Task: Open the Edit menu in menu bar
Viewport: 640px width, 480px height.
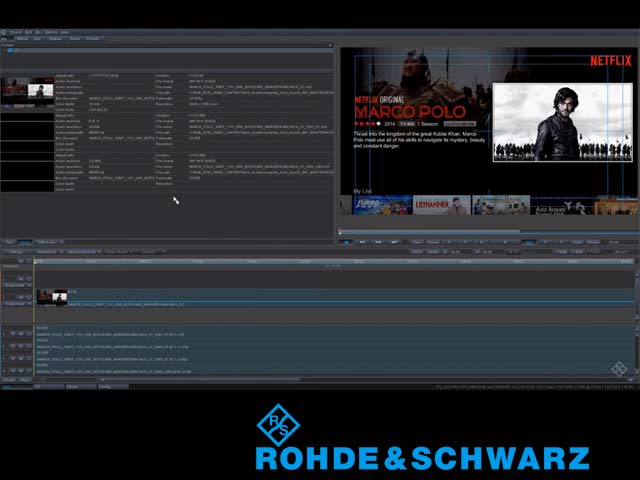Action: tap(28, 32)
